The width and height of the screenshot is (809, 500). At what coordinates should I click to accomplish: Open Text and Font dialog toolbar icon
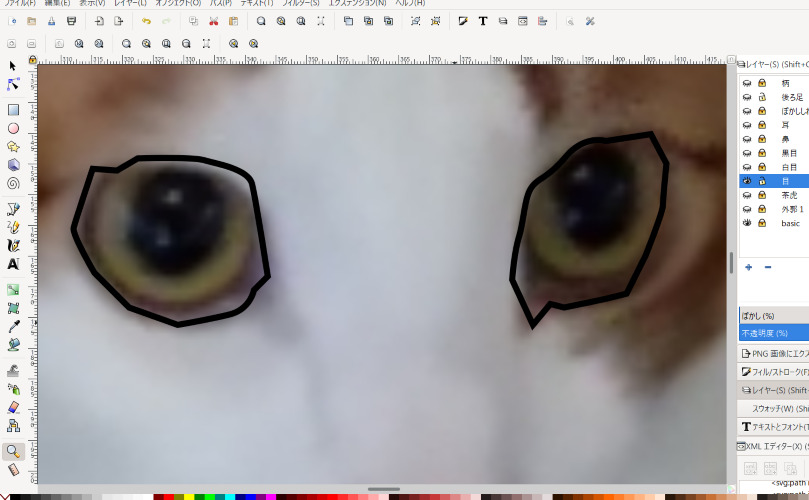pyautogui.click(x=483, y=21)
